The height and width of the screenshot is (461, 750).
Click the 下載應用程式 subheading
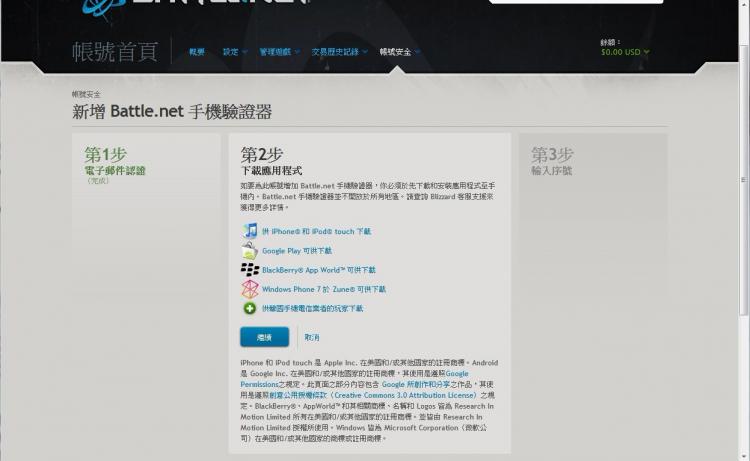271,171
